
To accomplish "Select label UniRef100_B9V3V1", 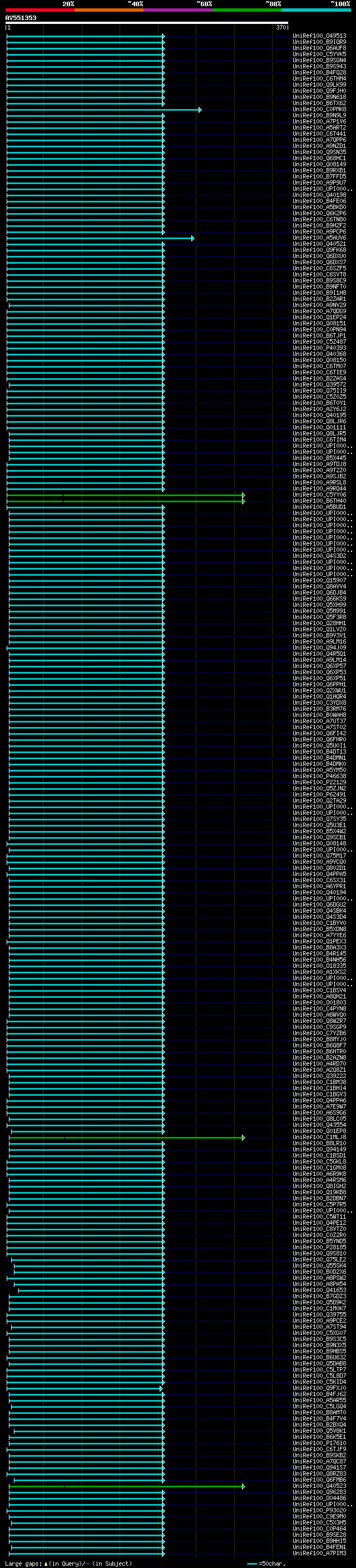I will coord(319,635).
